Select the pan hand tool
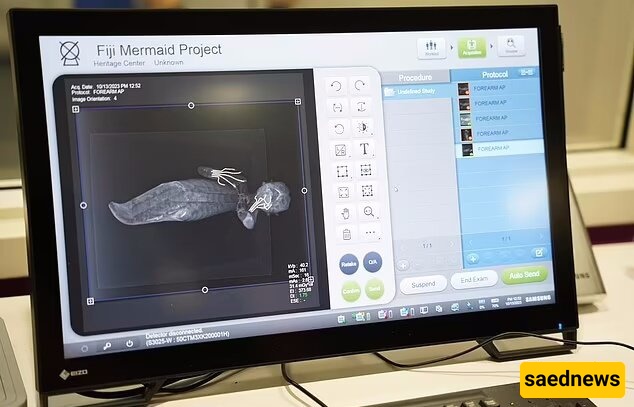 click(x=345, y=213)
